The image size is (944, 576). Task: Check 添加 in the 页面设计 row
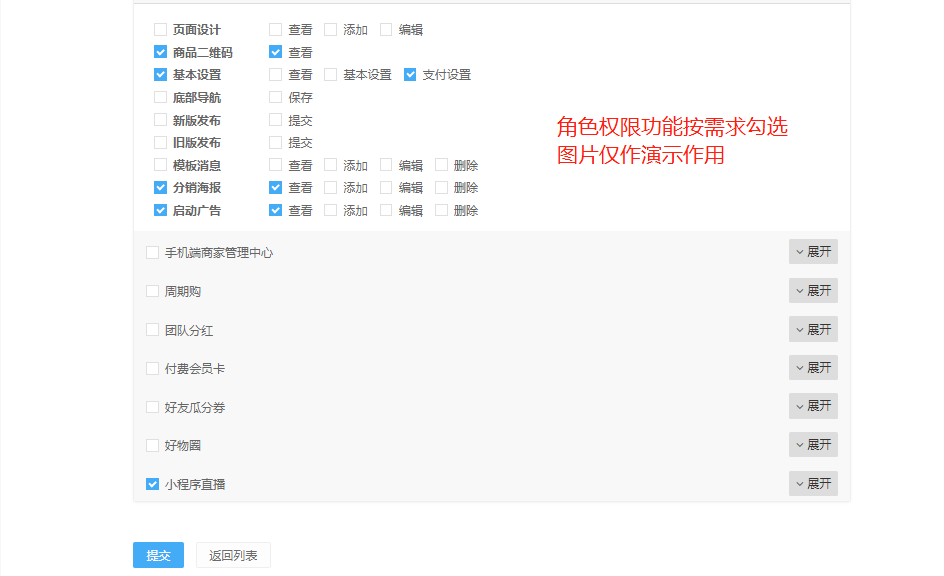[x=331, y=29]
